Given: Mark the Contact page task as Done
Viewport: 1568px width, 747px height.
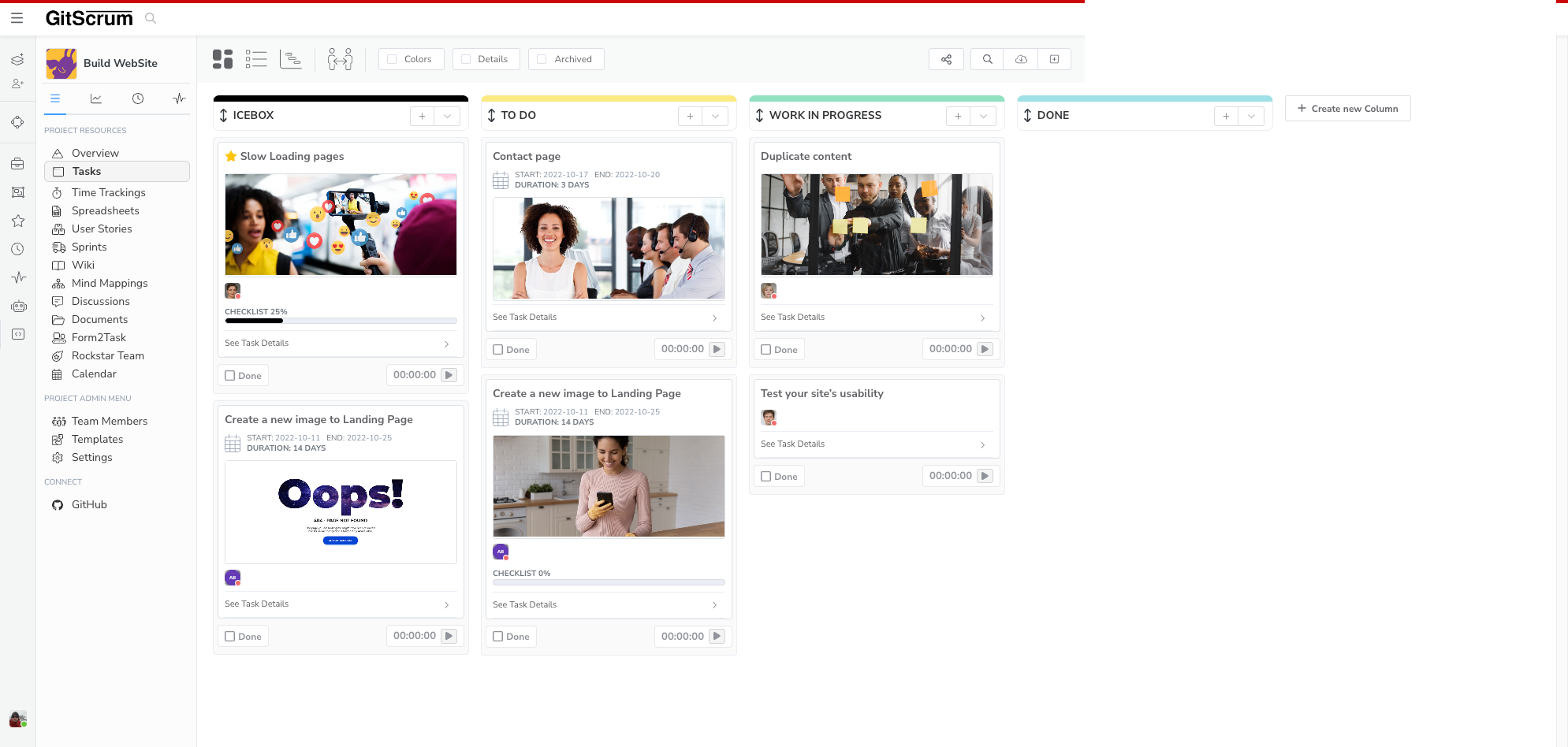Looking at the screenshot, I should [497, 348].
